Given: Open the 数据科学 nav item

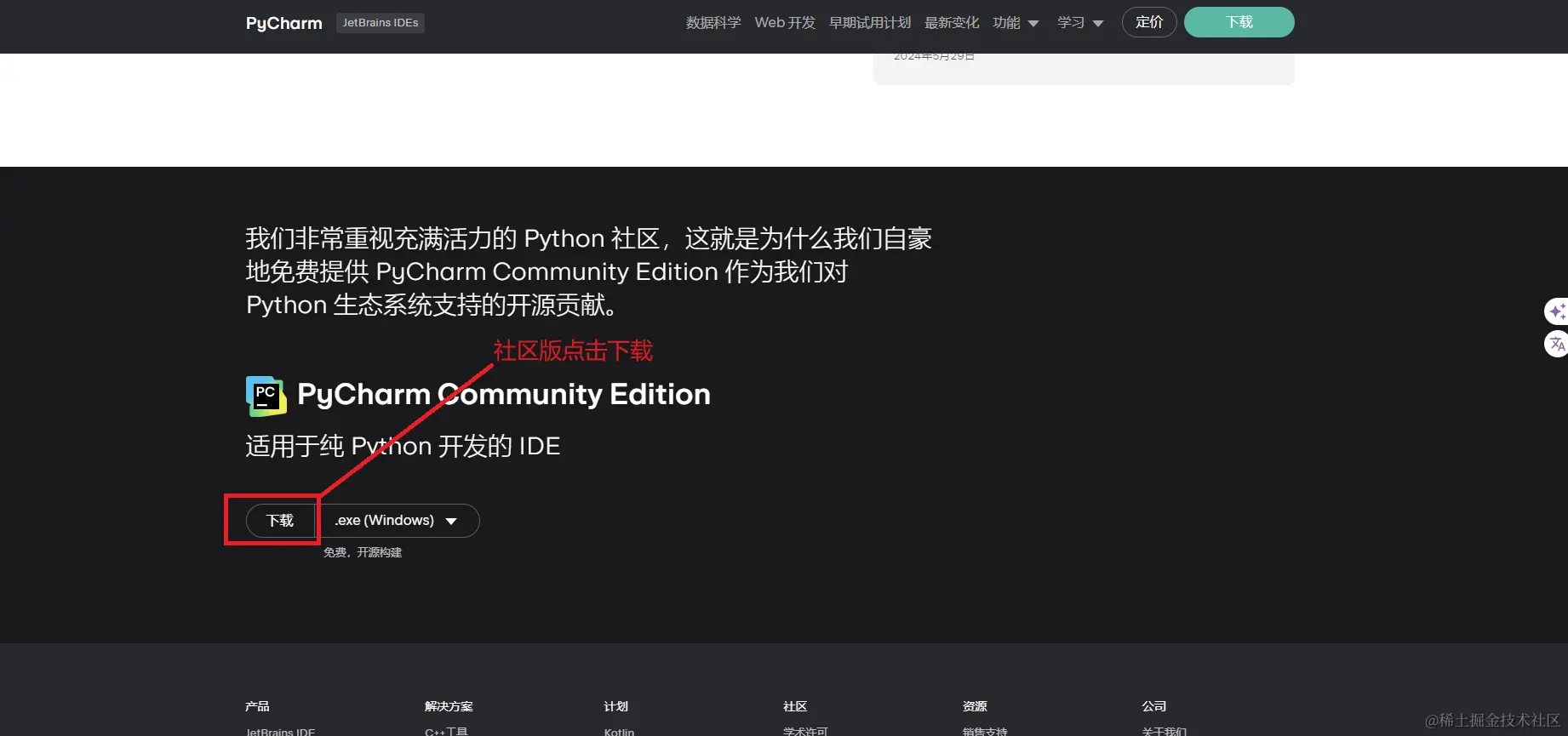Looking at the screenshot, I should click(713, 23).
